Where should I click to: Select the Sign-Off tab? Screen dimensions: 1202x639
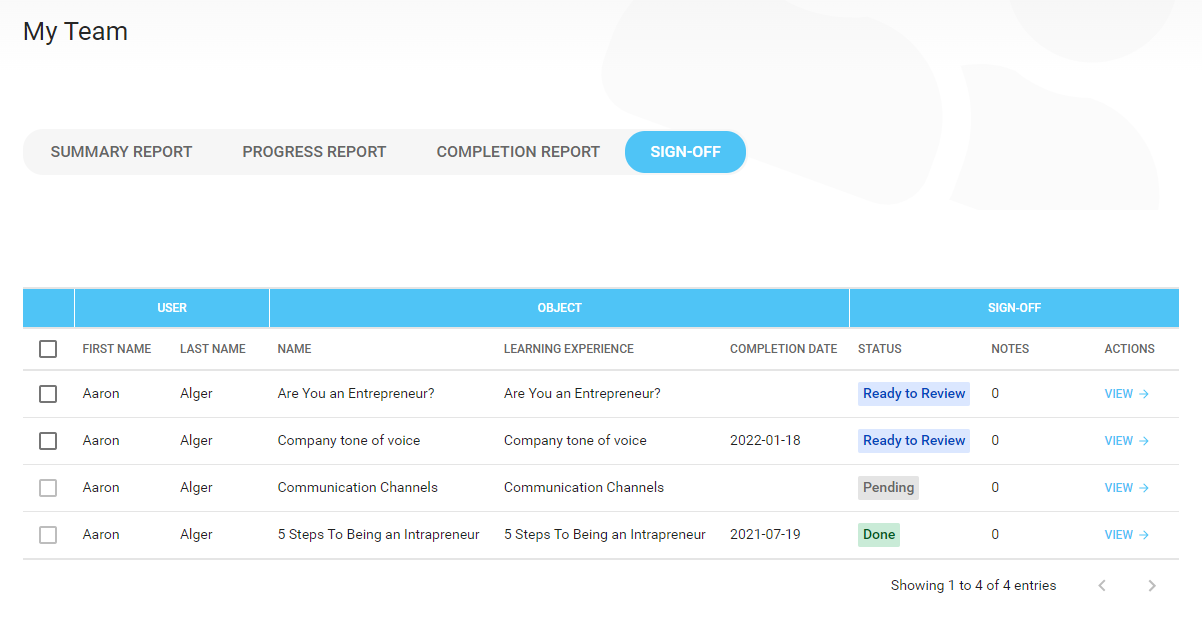click(685, 151)
